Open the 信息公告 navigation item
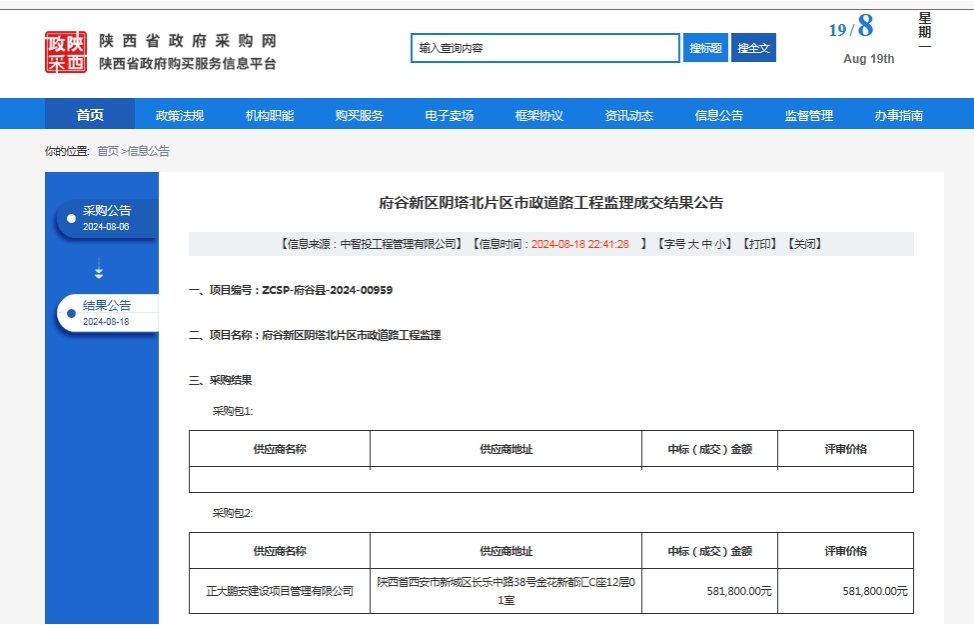974x625 pixels. [719, 115]
